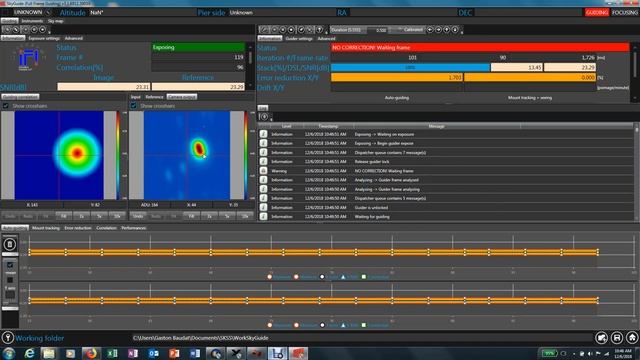Click sixth icon in guider toolbar
640x360 pixels.
(310, 30)
